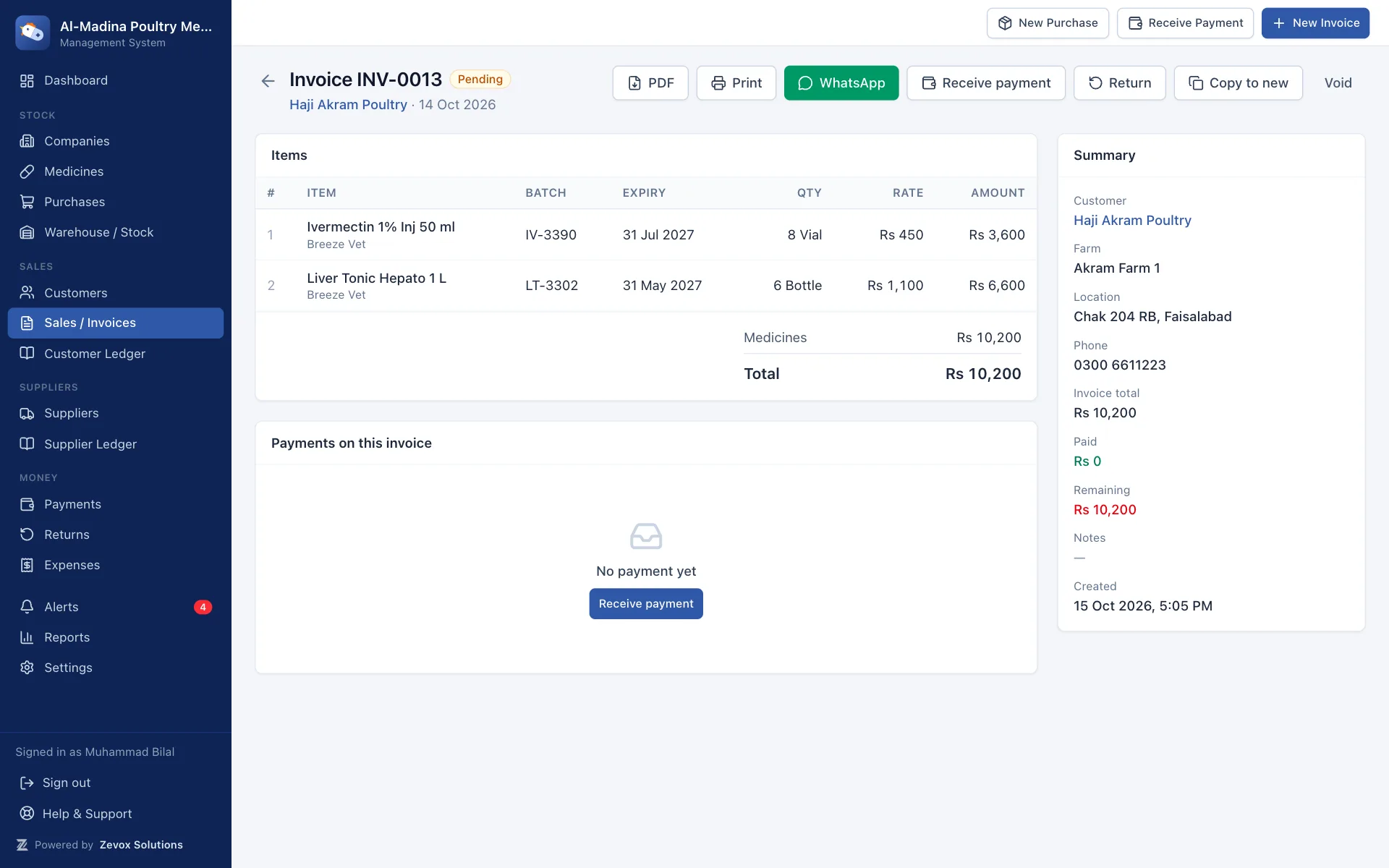Click the Expenses receipt icon

point(27,565)
